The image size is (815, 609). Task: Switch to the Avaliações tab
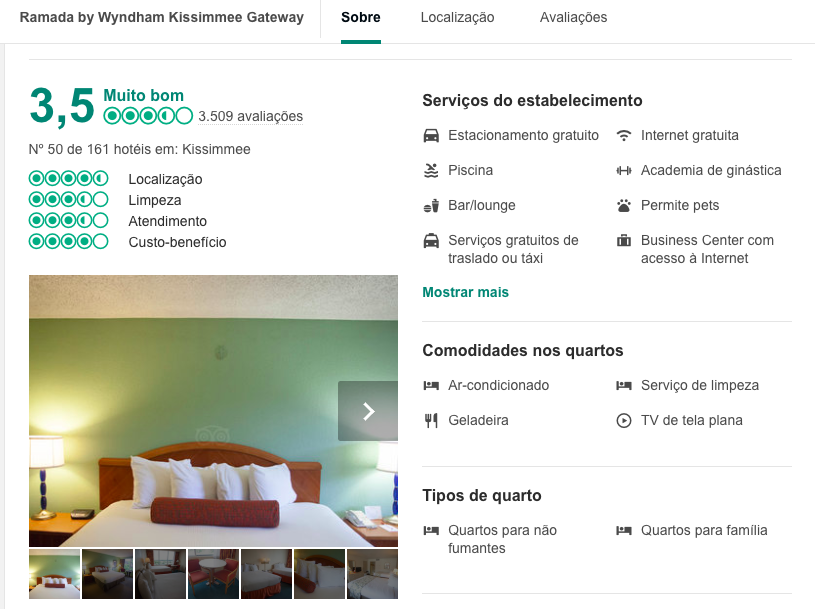(x=572, y=17)
